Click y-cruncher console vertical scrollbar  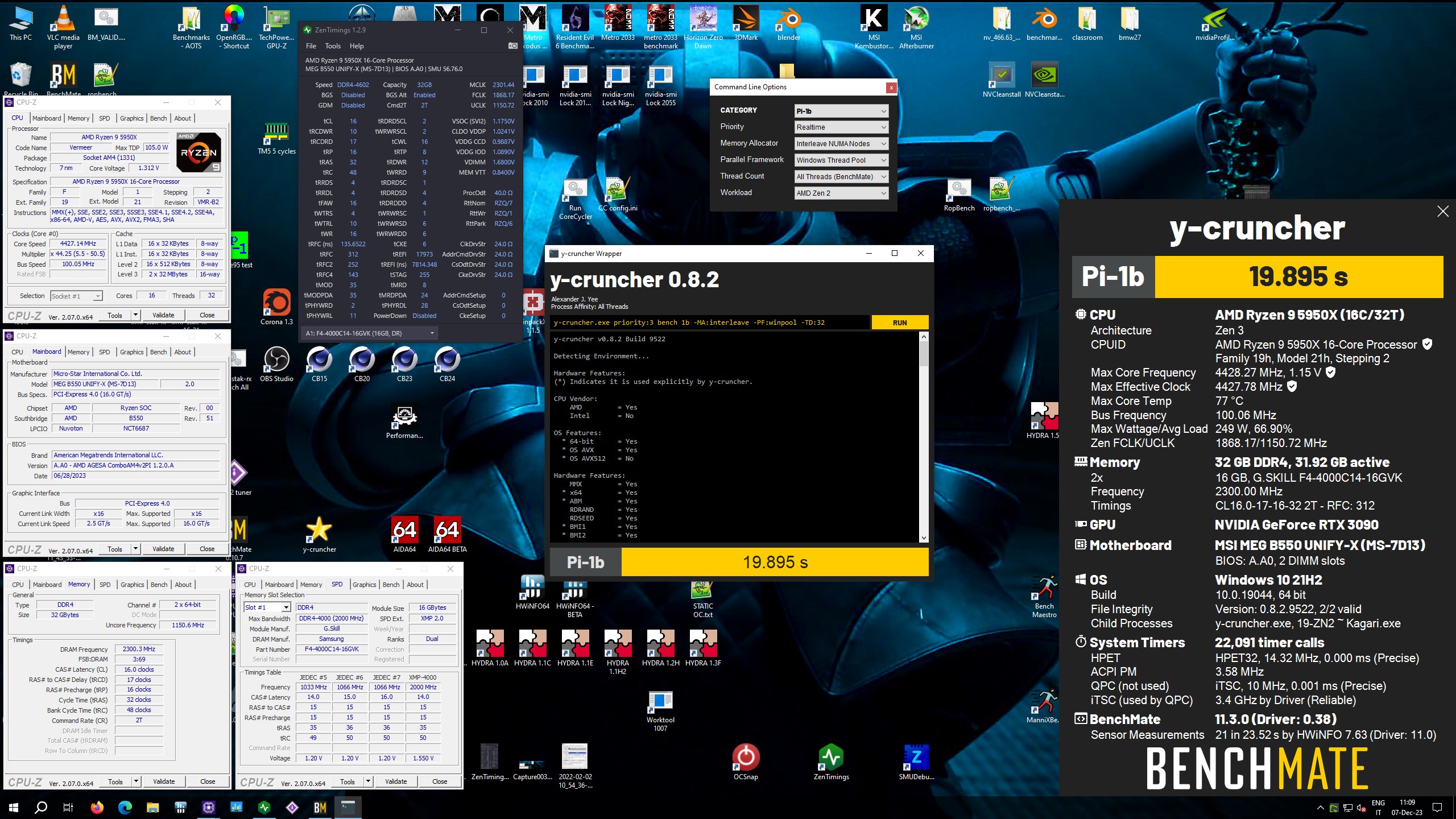(x=924, y=437)
